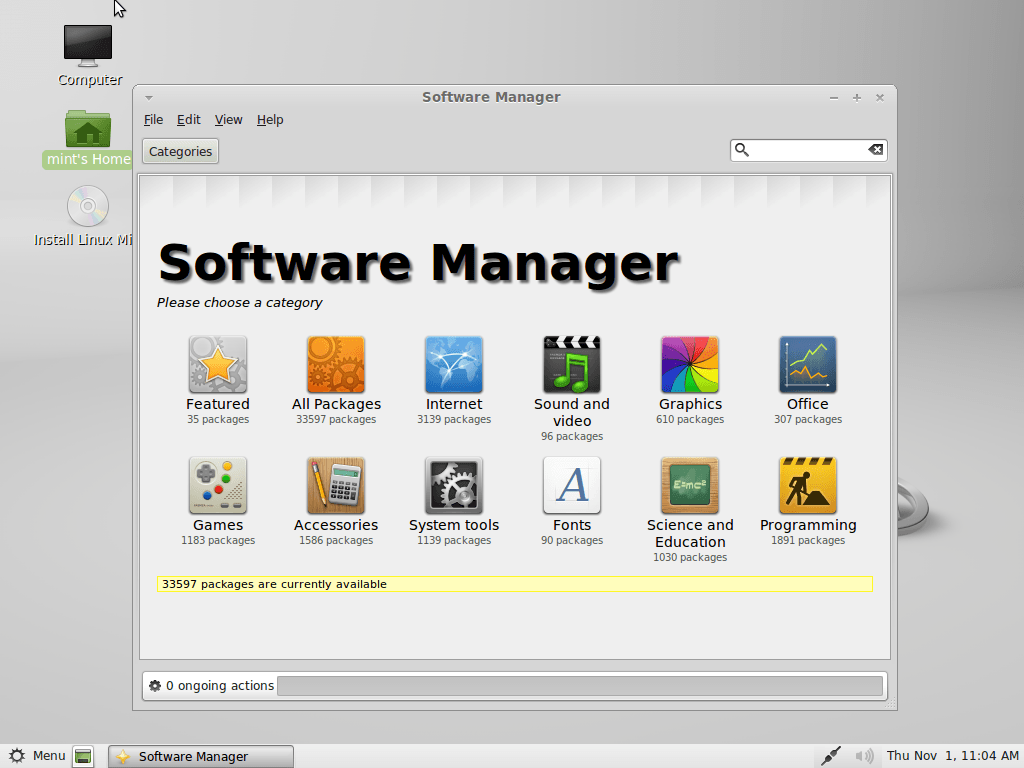
Task: Click '33597 packages are currently available' text
Action: pyautogui.click(x=274, y=584)
